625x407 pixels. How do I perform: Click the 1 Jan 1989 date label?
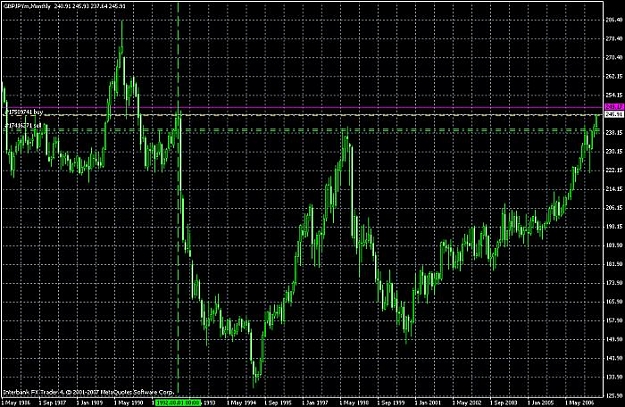click(91, 403)
